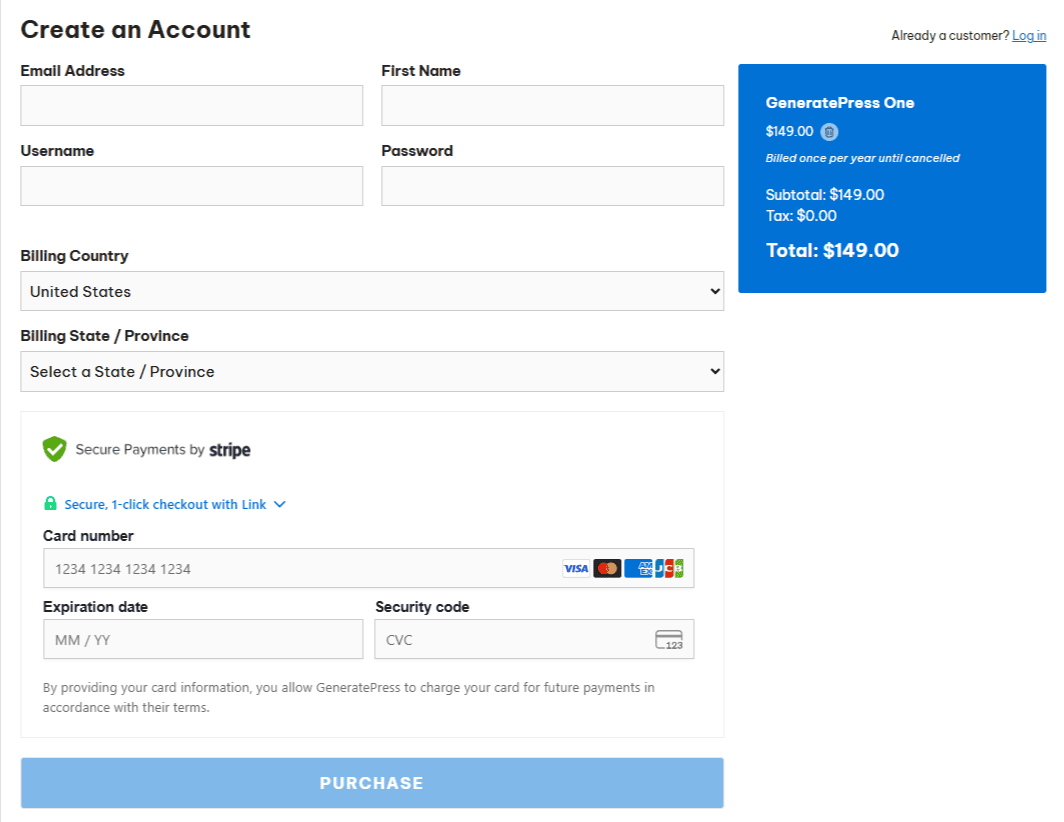
Task: Focus the Card number field
Action: coord(368,568)
